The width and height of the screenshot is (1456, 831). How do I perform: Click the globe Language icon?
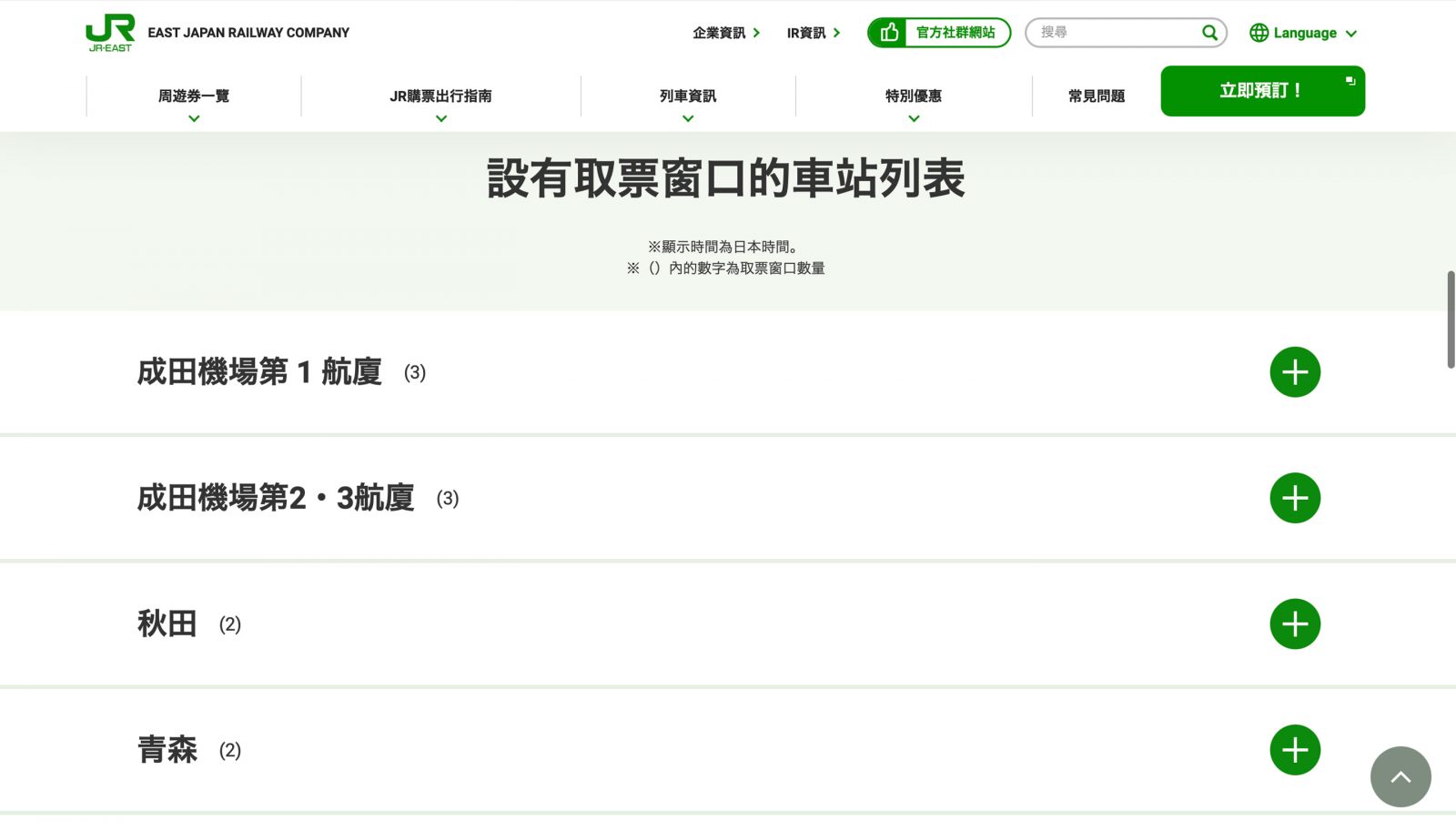pyautogui.click(x=1259, y=33)
